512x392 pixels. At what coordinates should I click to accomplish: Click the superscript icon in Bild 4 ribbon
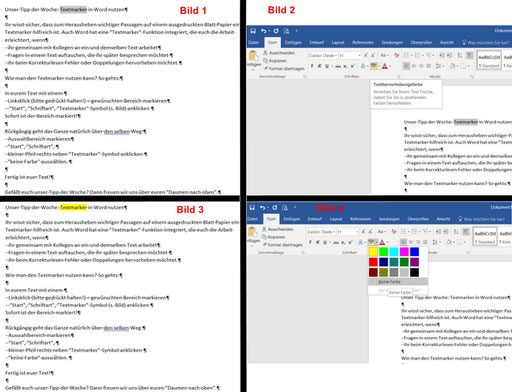pyautogui.click(x=351, y=242)
